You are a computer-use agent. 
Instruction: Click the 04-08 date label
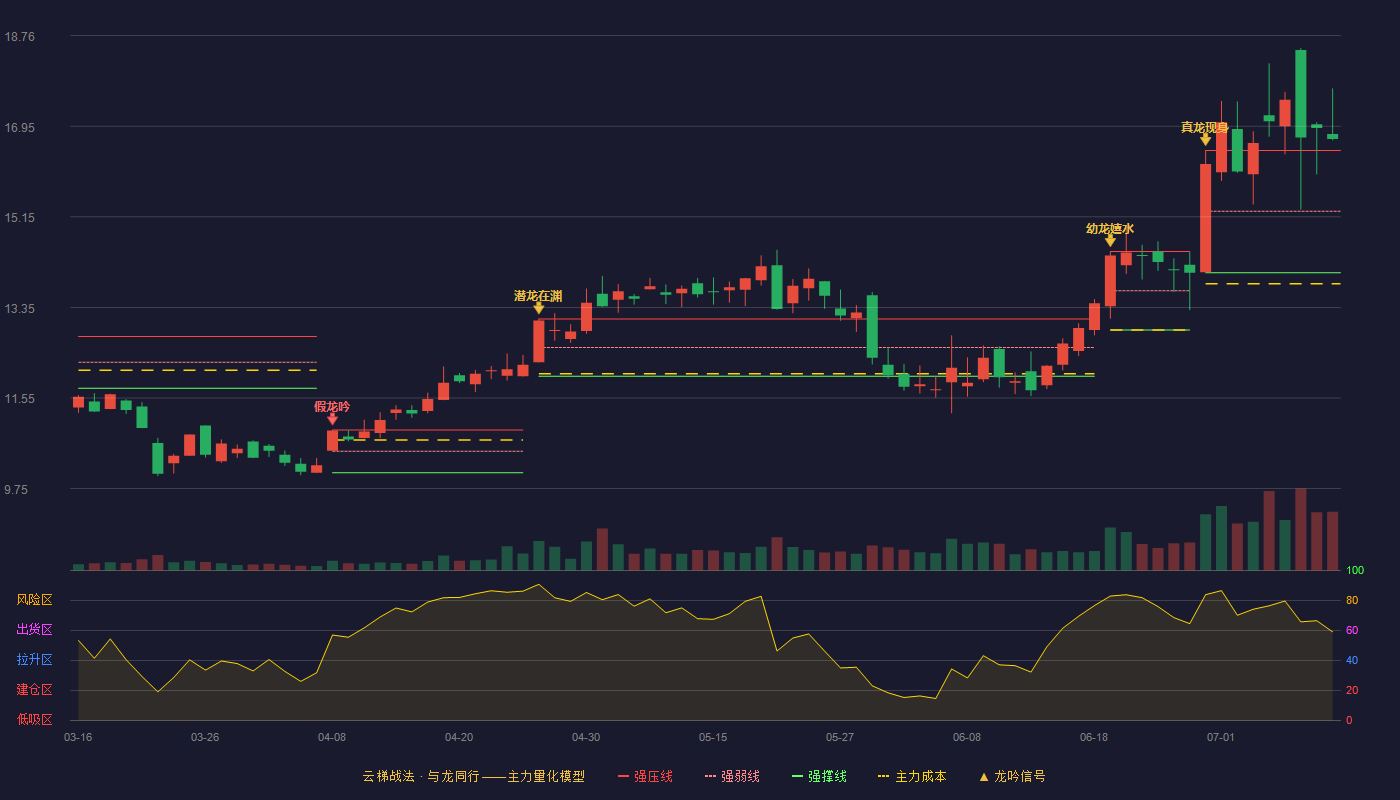coord(332,737)
